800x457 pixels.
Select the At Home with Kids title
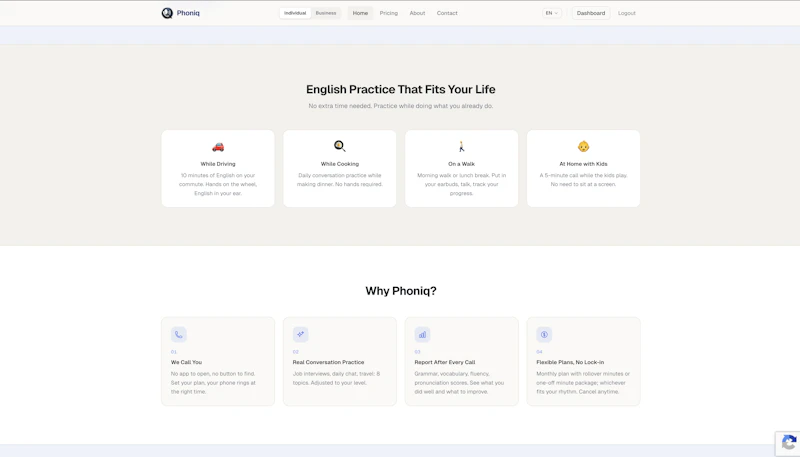coord(583,164)
